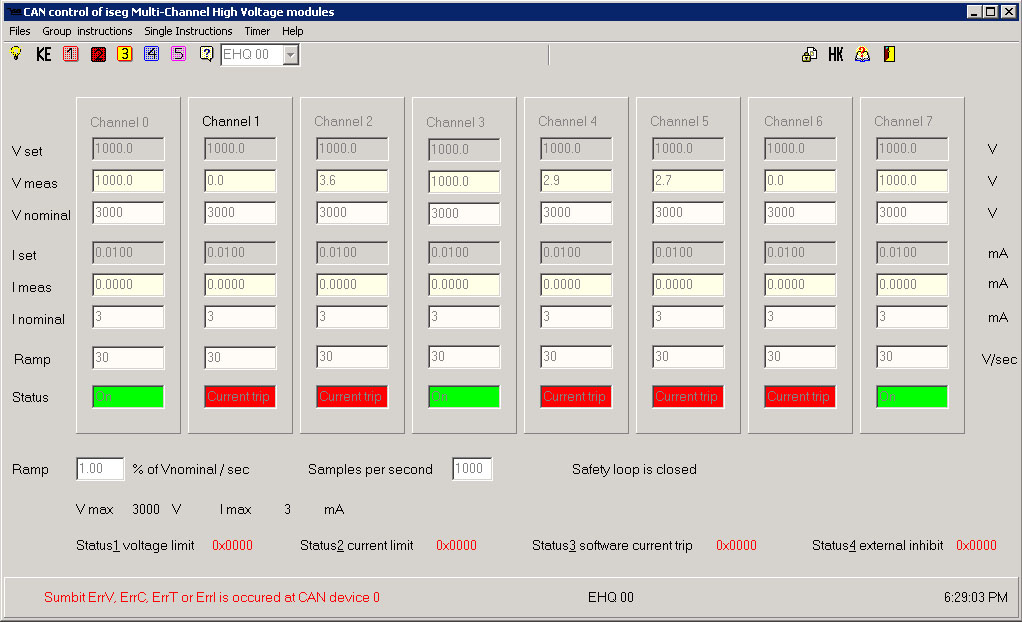Click the Samples per second field

[473, 469]
